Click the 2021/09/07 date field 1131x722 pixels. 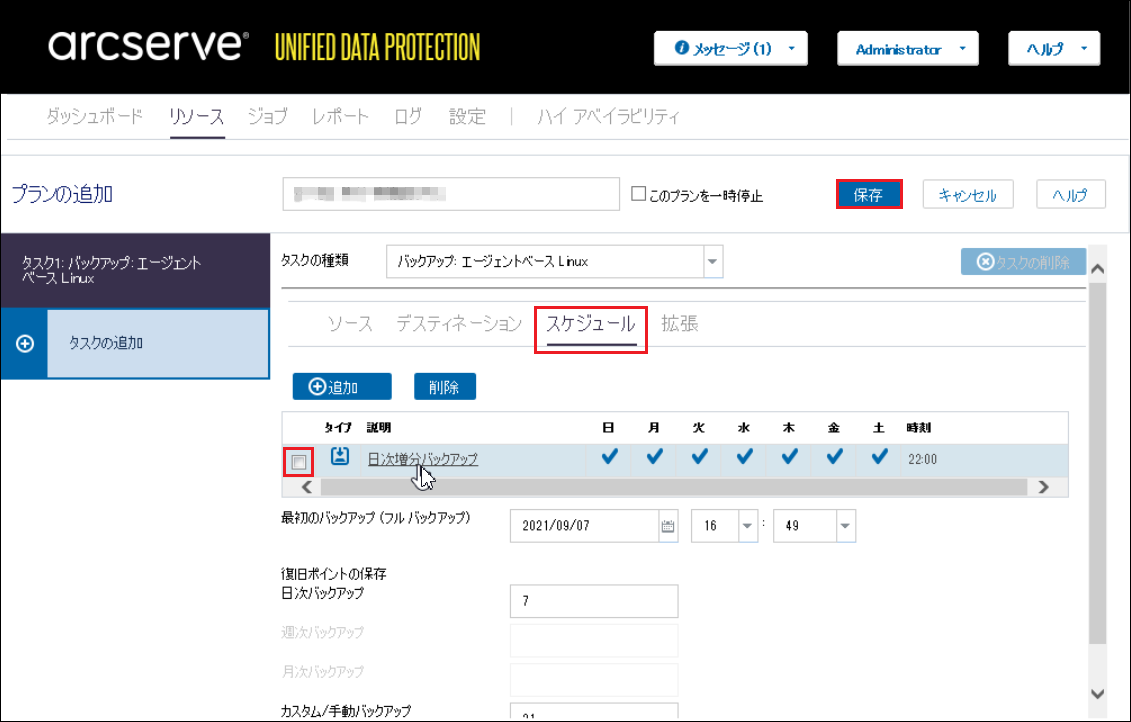[584, 526]
